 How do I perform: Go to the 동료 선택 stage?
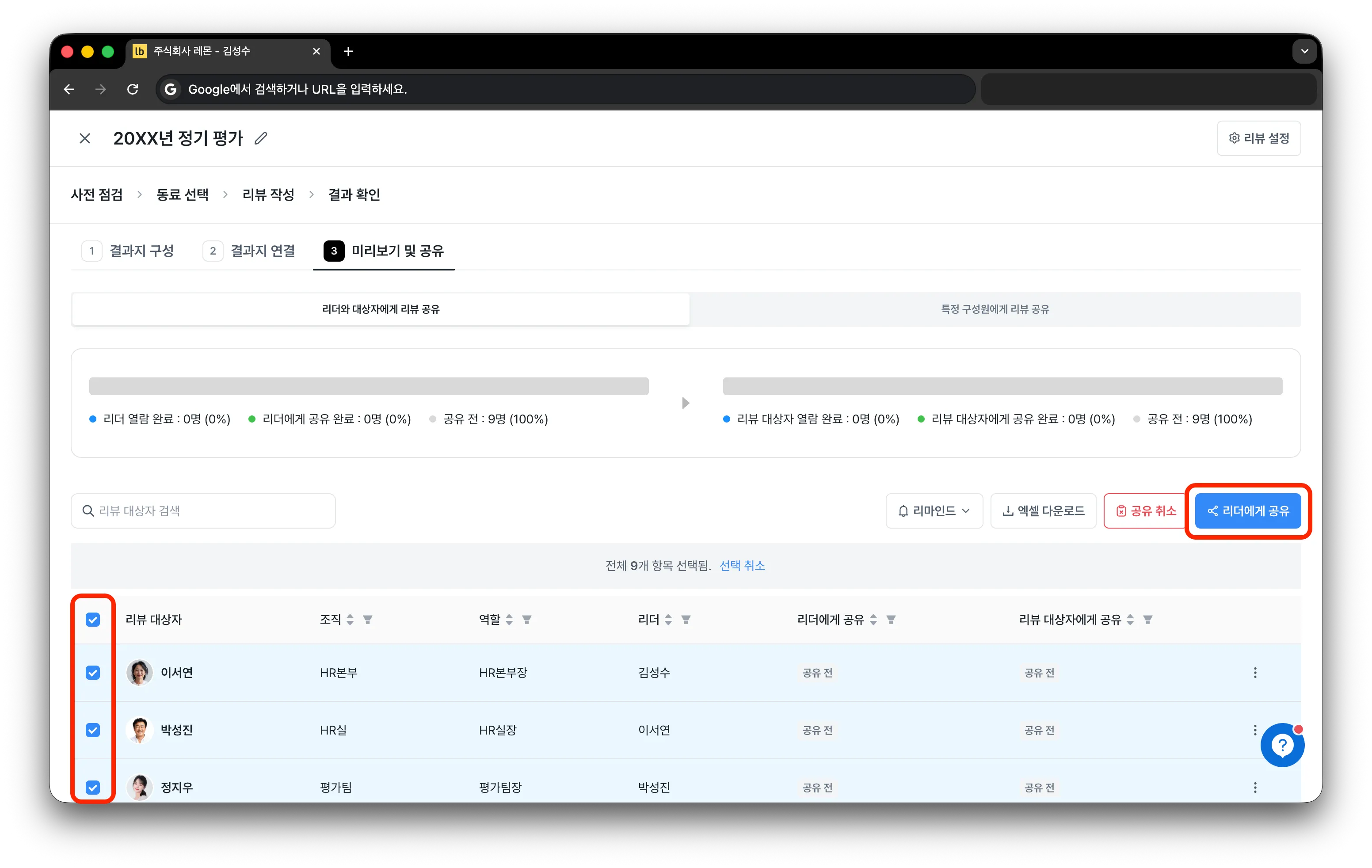point(182,195)
